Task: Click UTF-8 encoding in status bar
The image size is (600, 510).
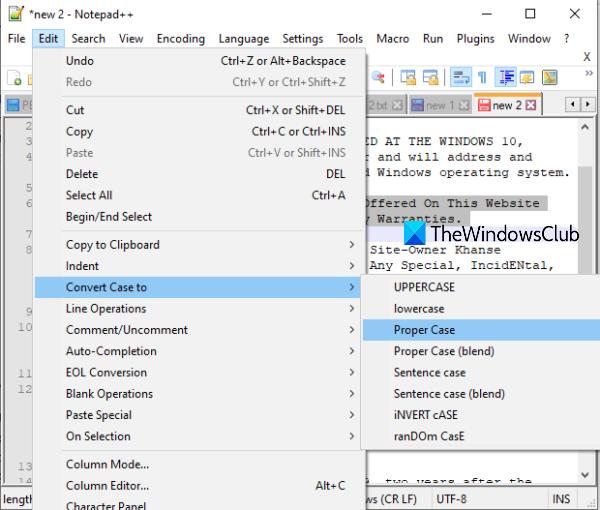Action: click(x=452, y=499)
